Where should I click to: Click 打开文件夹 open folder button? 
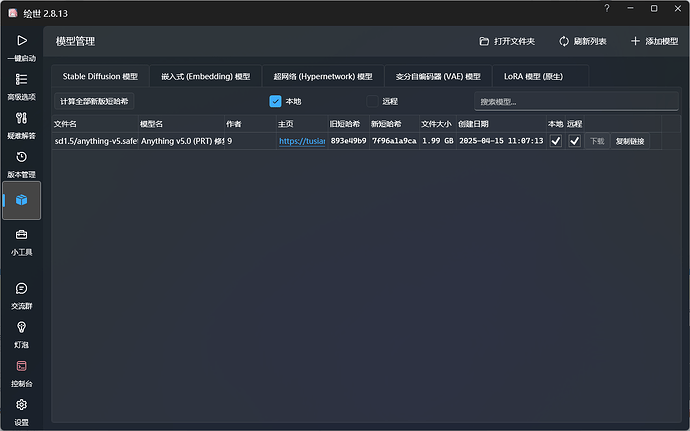[507, 41]
